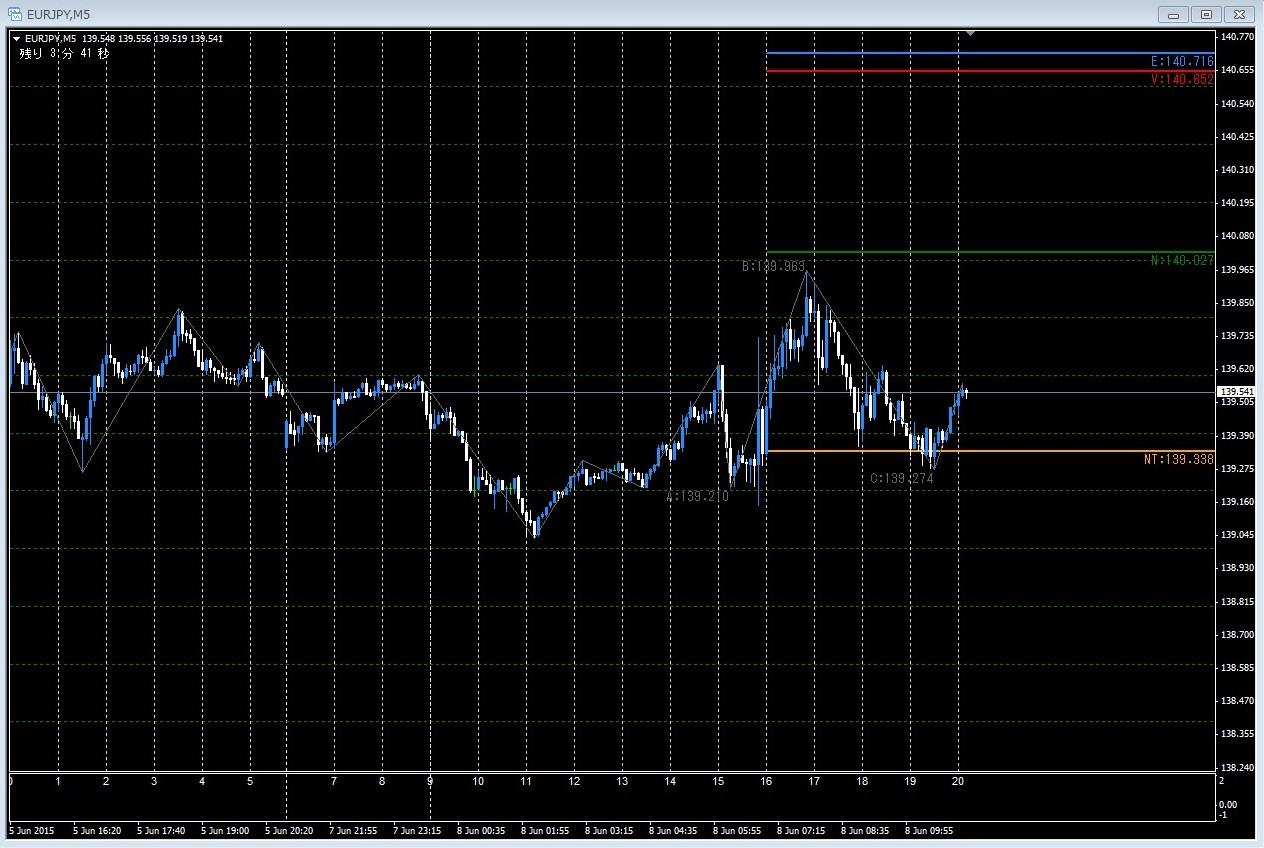Click the 138.240 price axis label
1264x848 pixels.
pyautogui.click(x=1238, y=768)
